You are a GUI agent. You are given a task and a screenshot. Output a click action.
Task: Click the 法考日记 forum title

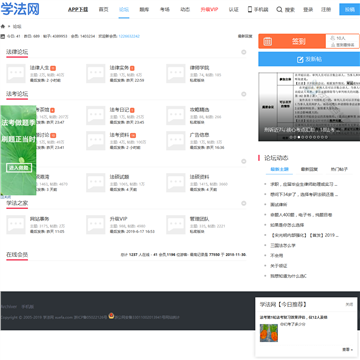(119, 110)
